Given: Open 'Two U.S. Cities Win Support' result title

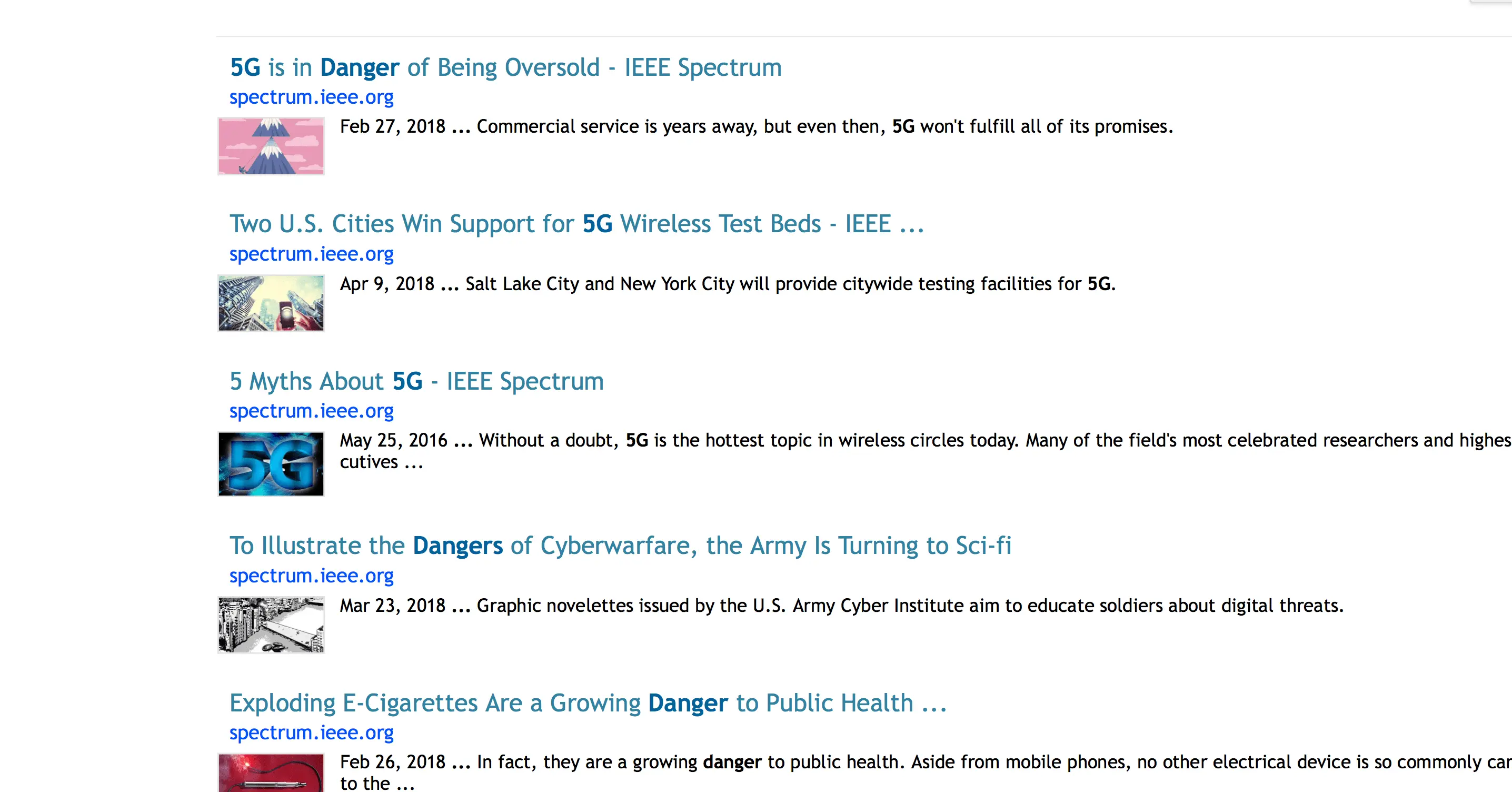Looking at the screenshot, I should pyautogui.click(x=576, y=224).
